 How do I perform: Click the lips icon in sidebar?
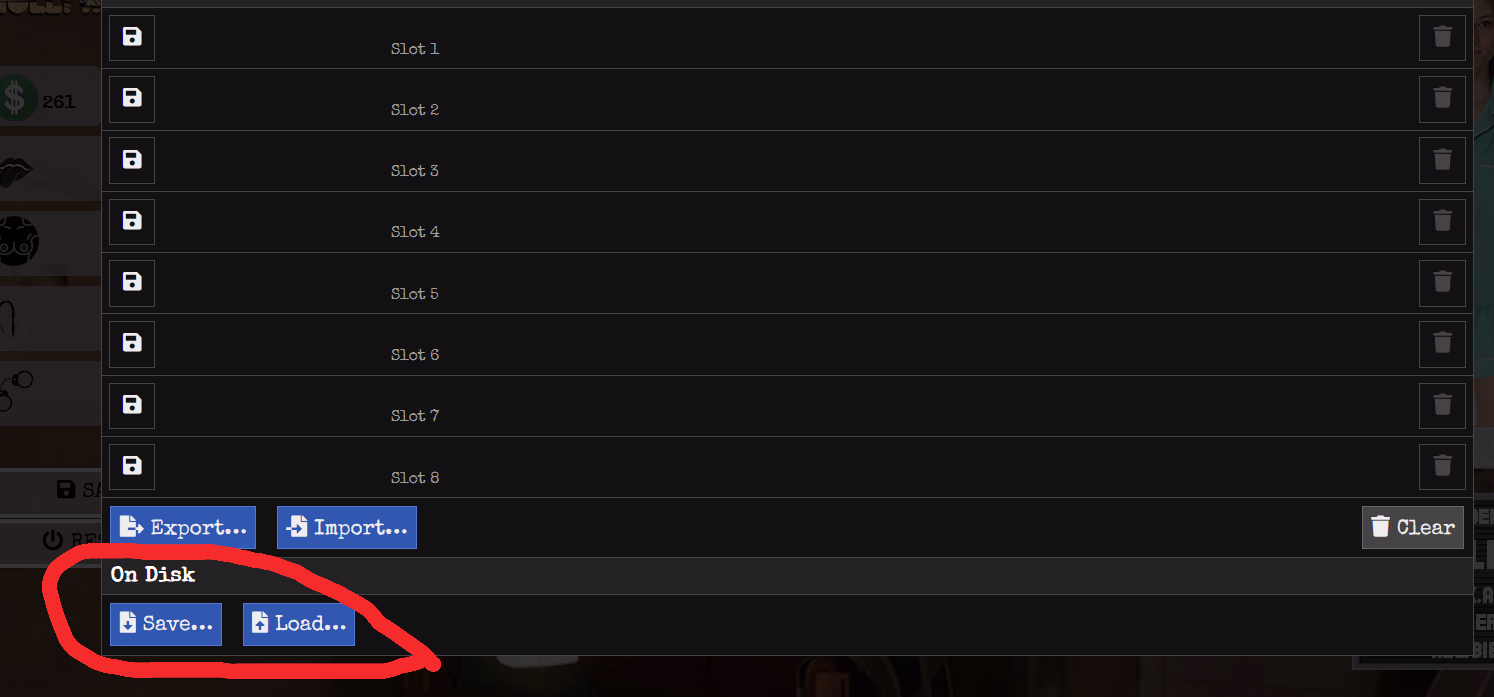[16, 172]
